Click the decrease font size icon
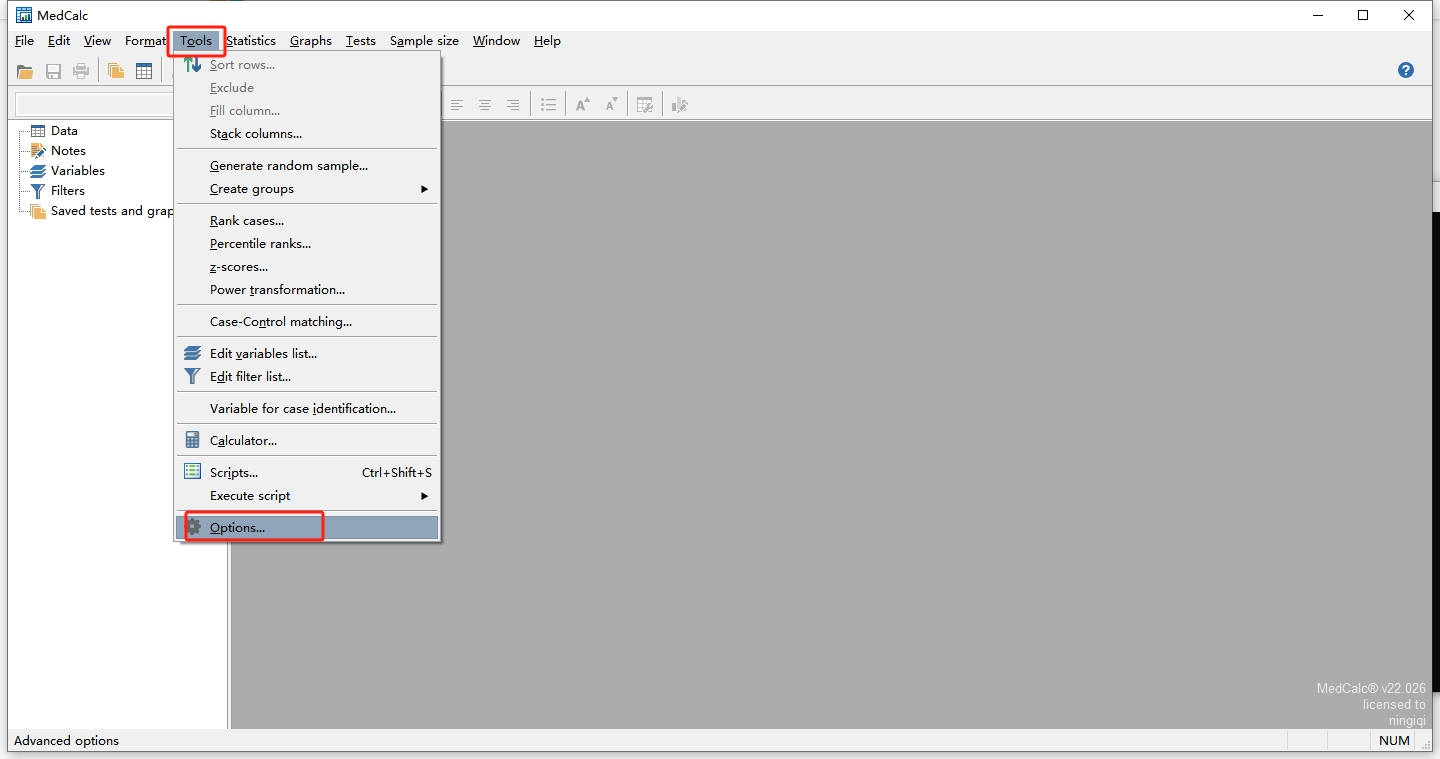The image size is (1440, 759). coord(611,105)
